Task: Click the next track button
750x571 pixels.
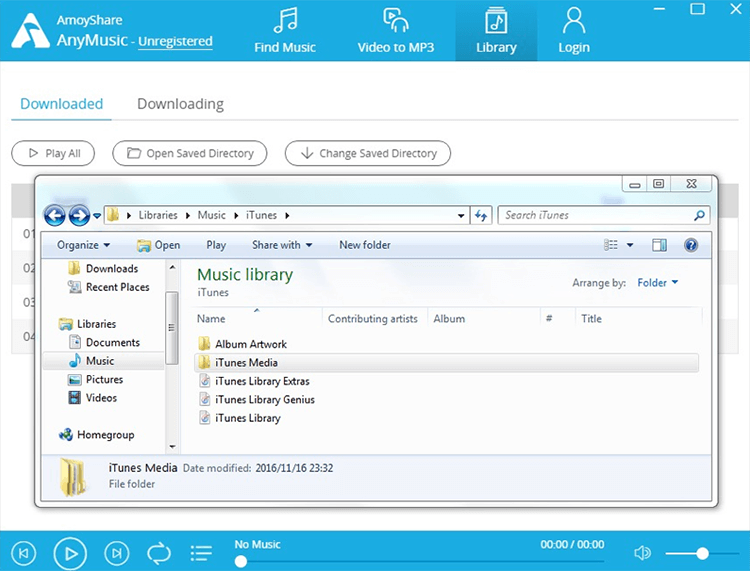Action: pos(116,553)
